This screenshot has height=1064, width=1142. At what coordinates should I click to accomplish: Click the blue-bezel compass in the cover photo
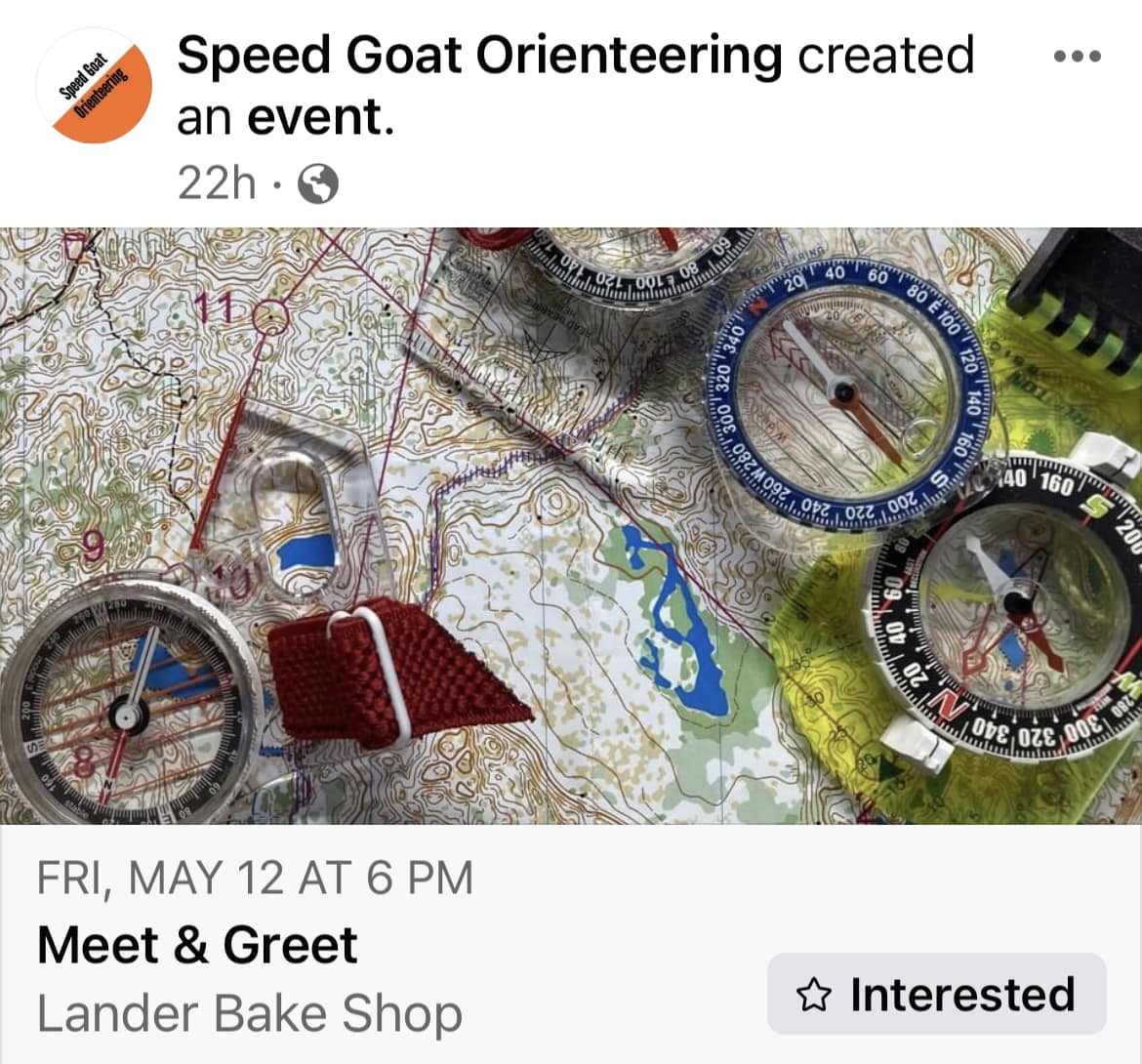[x=847, y=394]
